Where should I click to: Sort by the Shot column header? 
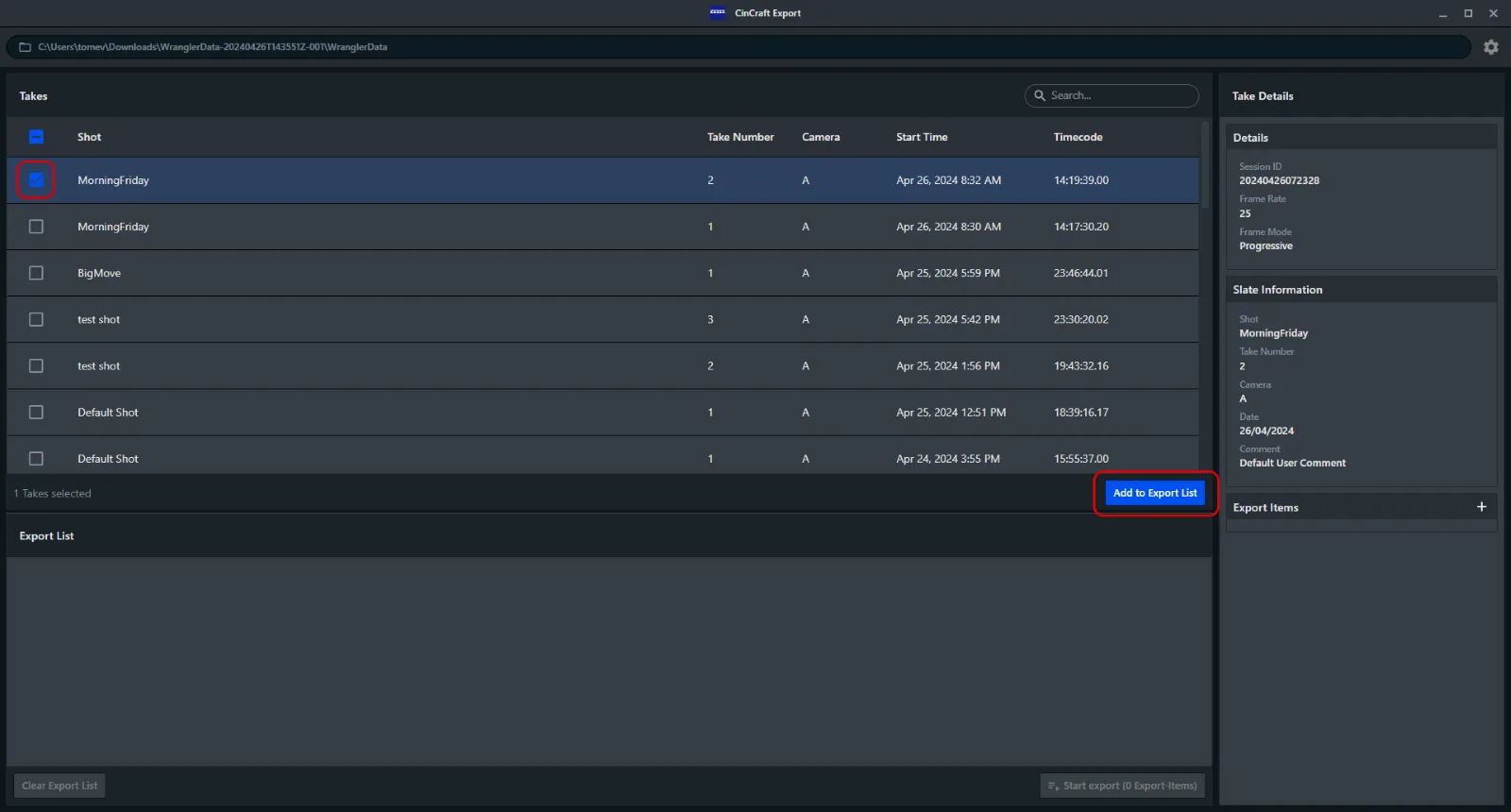89,137
